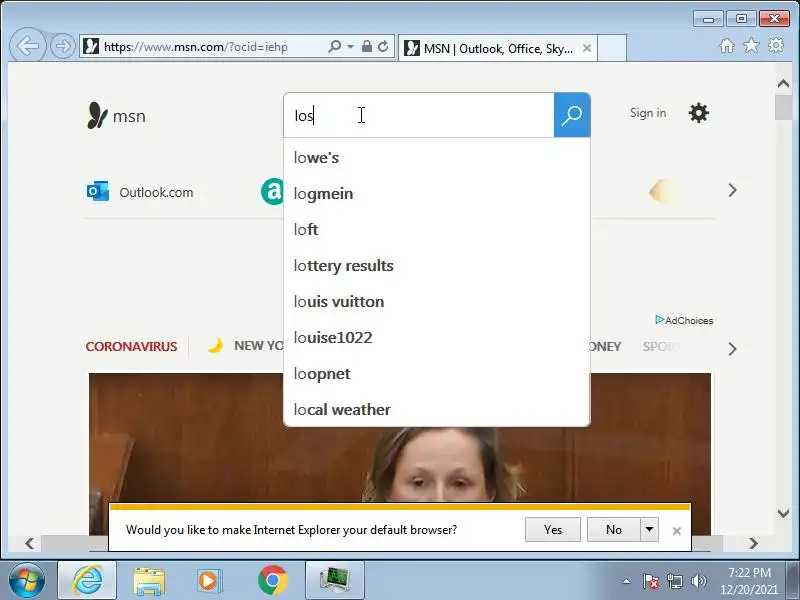Select the logmein suggestion
This screenshot has height=600, width=800.
437,194
